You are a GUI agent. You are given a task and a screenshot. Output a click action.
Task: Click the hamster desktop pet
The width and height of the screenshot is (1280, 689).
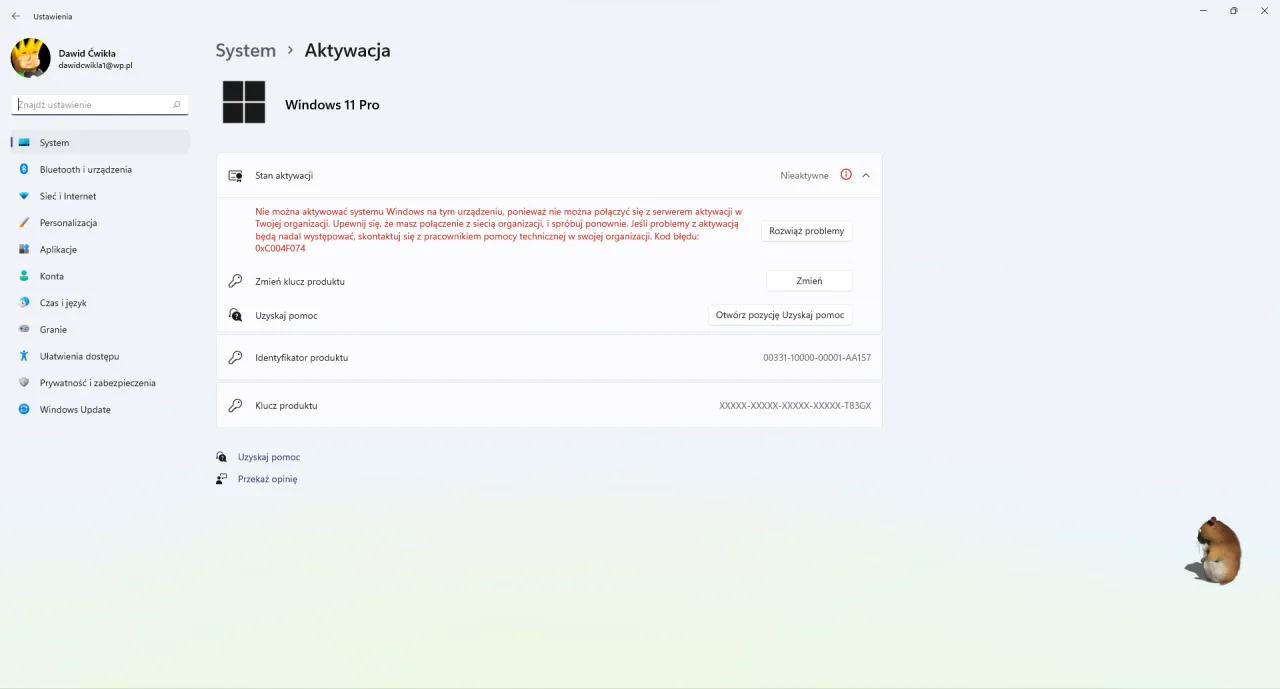pos(1215,551)
